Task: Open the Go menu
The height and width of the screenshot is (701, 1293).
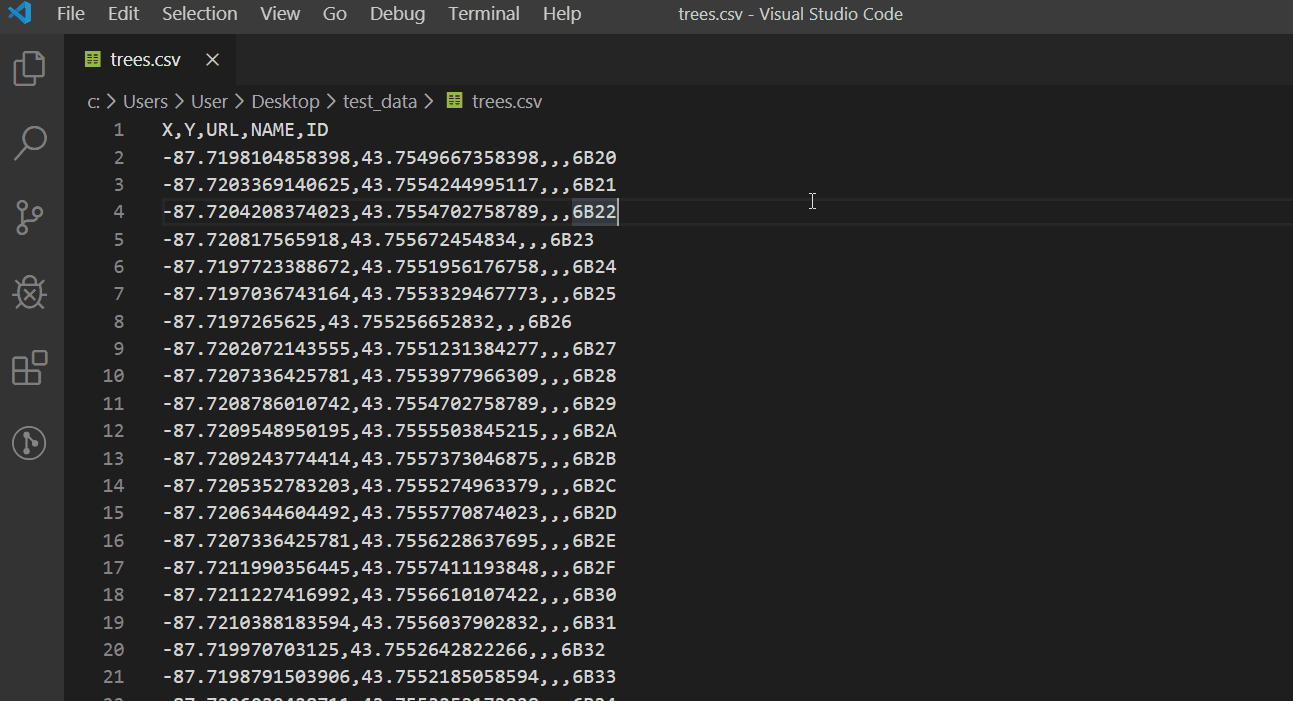Action: 335,14
